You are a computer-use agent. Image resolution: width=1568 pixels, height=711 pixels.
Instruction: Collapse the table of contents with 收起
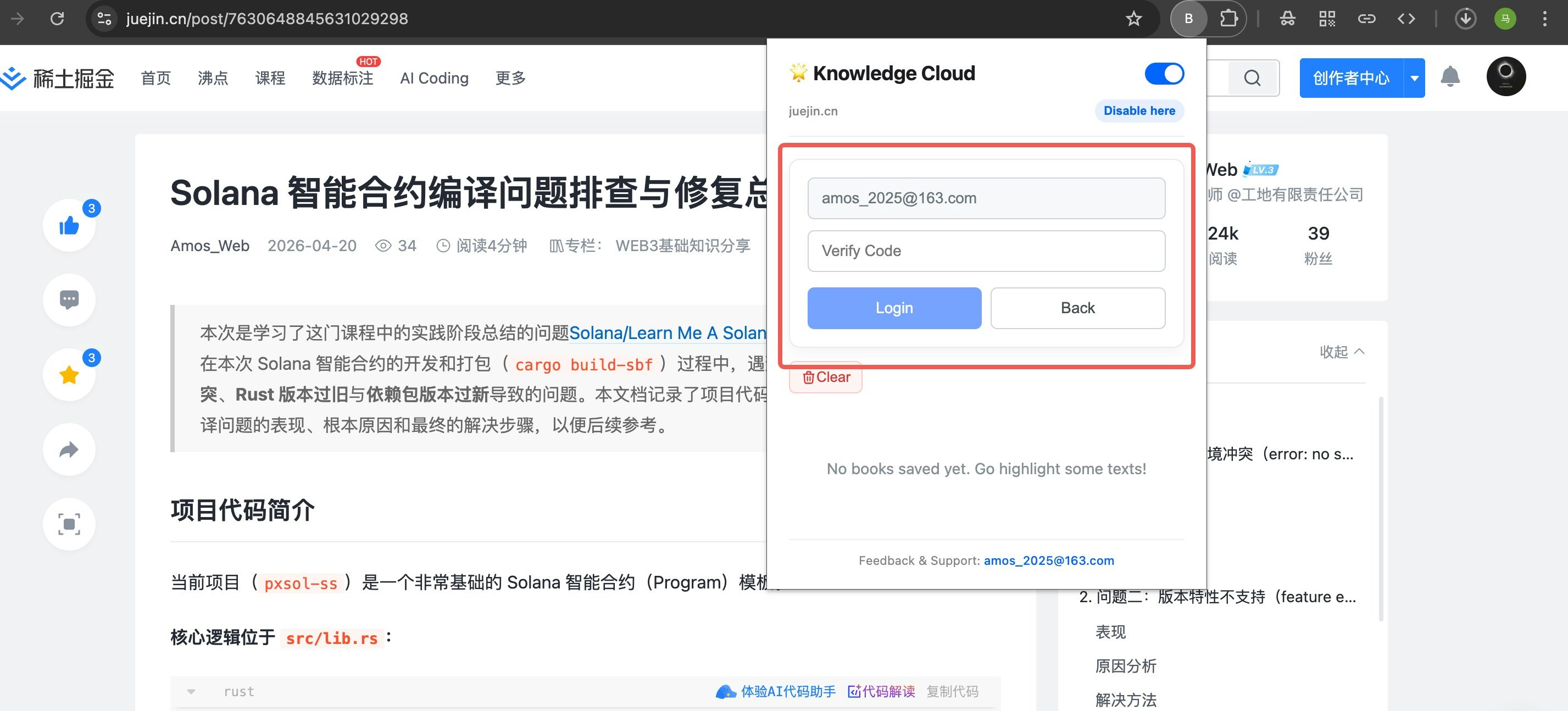click(x=1342, y=352)
